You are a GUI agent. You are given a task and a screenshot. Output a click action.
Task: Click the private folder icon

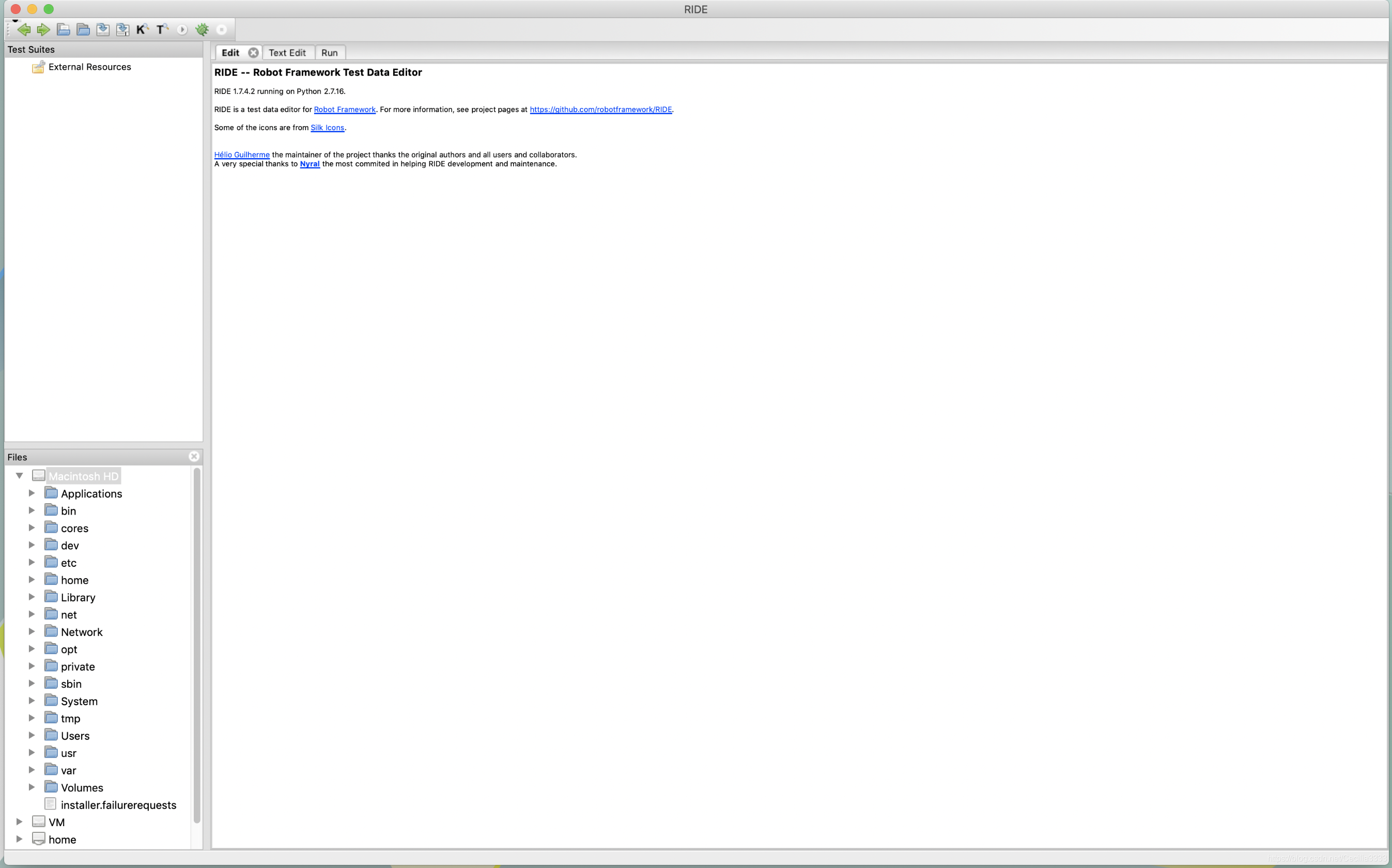(x=51, y=666)
